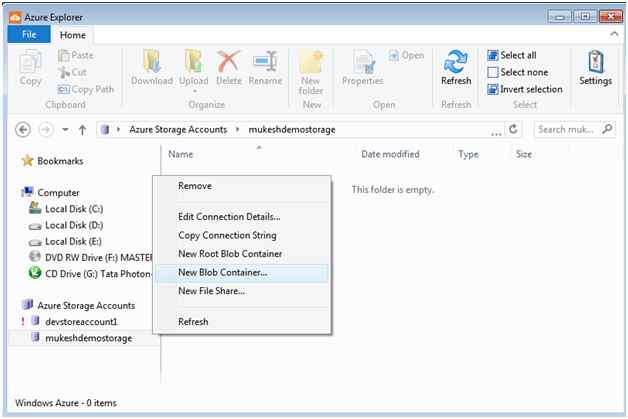The width and height of the screenshot is (628, 419).
Task: Open the File tab
Action: click(29, 35)
